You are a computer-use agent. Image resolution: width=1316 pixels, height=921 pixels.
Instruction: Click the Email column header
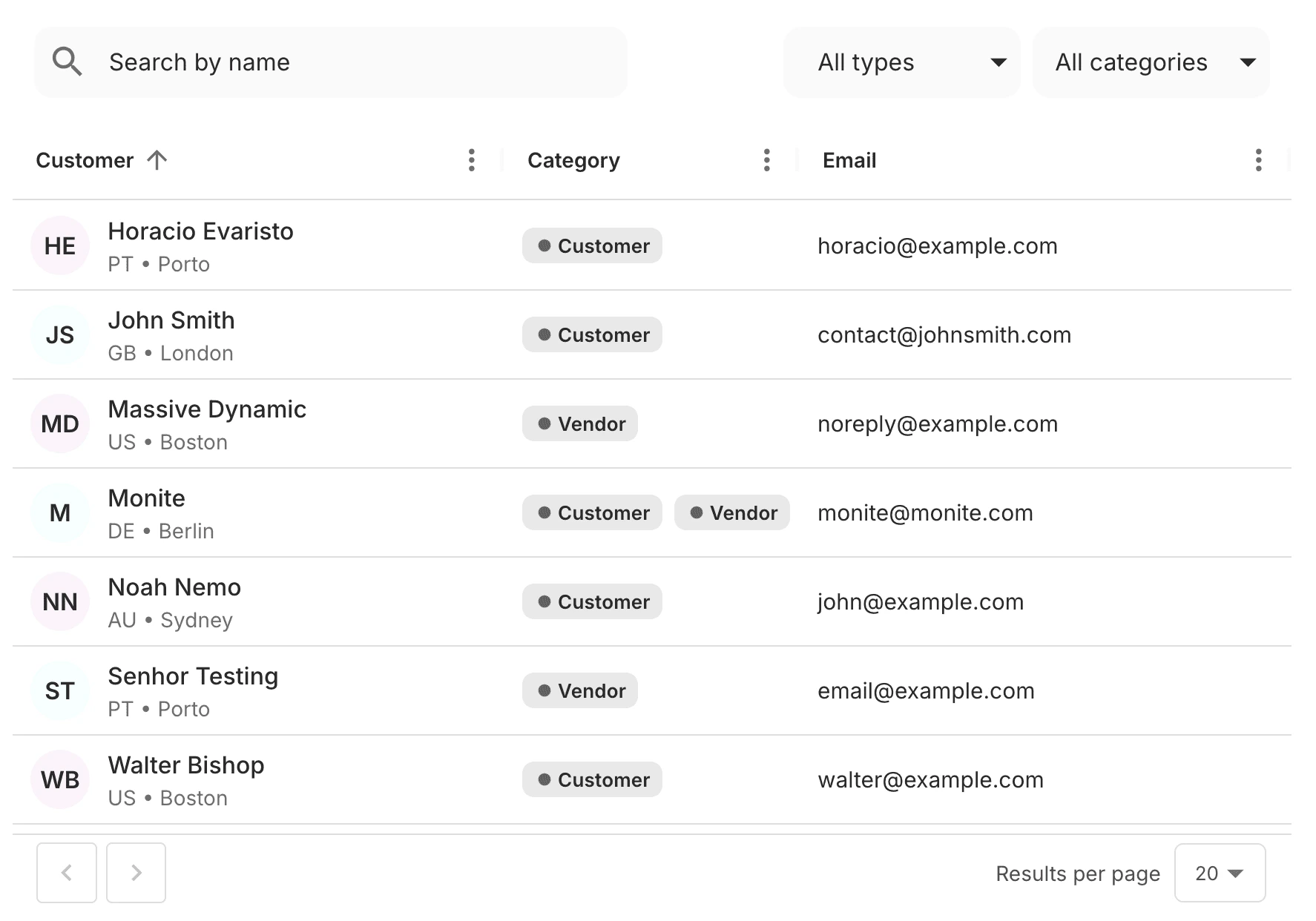[849, 160]
